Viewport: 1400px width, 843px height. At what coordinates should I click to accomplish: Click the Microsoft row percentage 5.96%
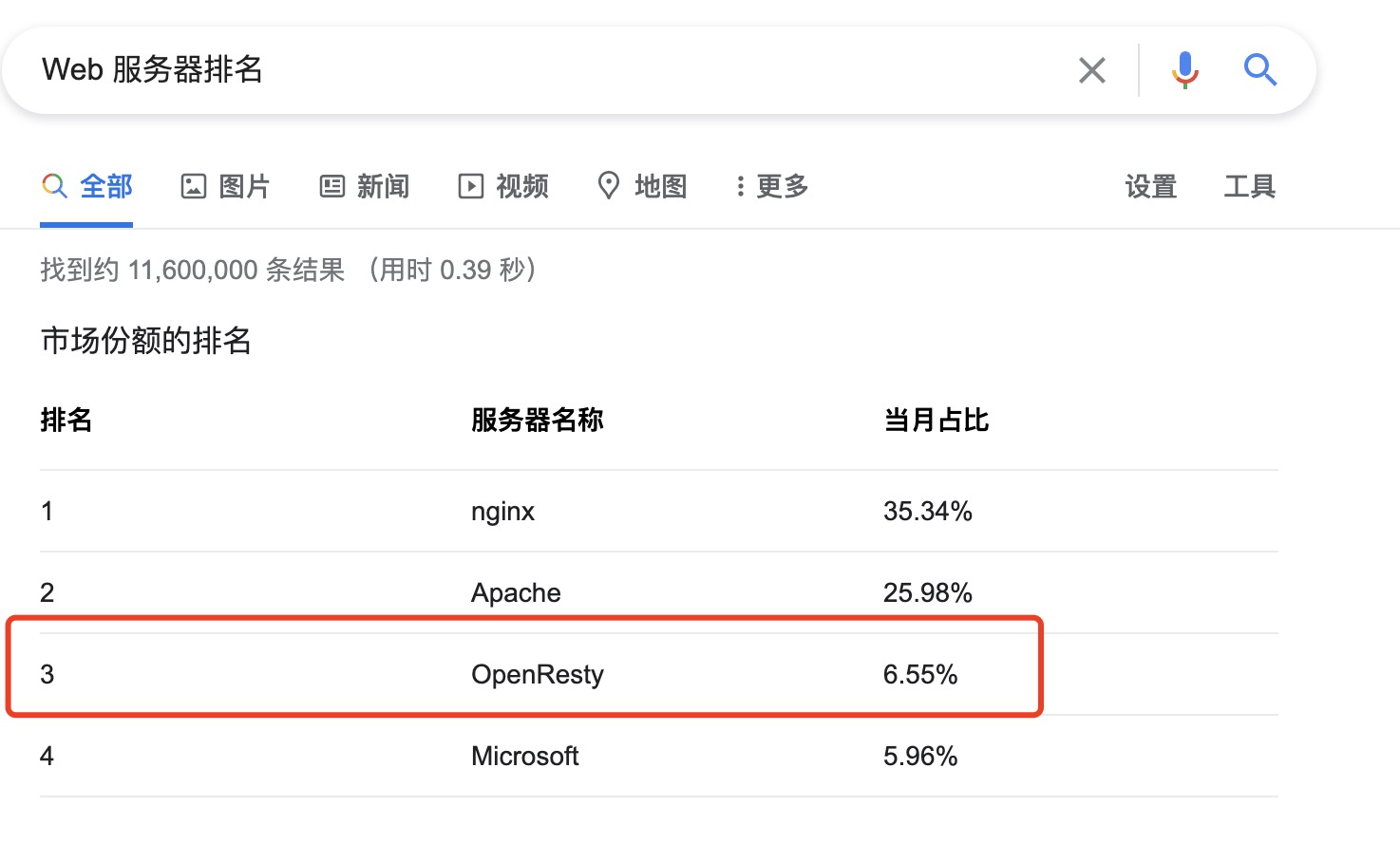coord(920,757)
